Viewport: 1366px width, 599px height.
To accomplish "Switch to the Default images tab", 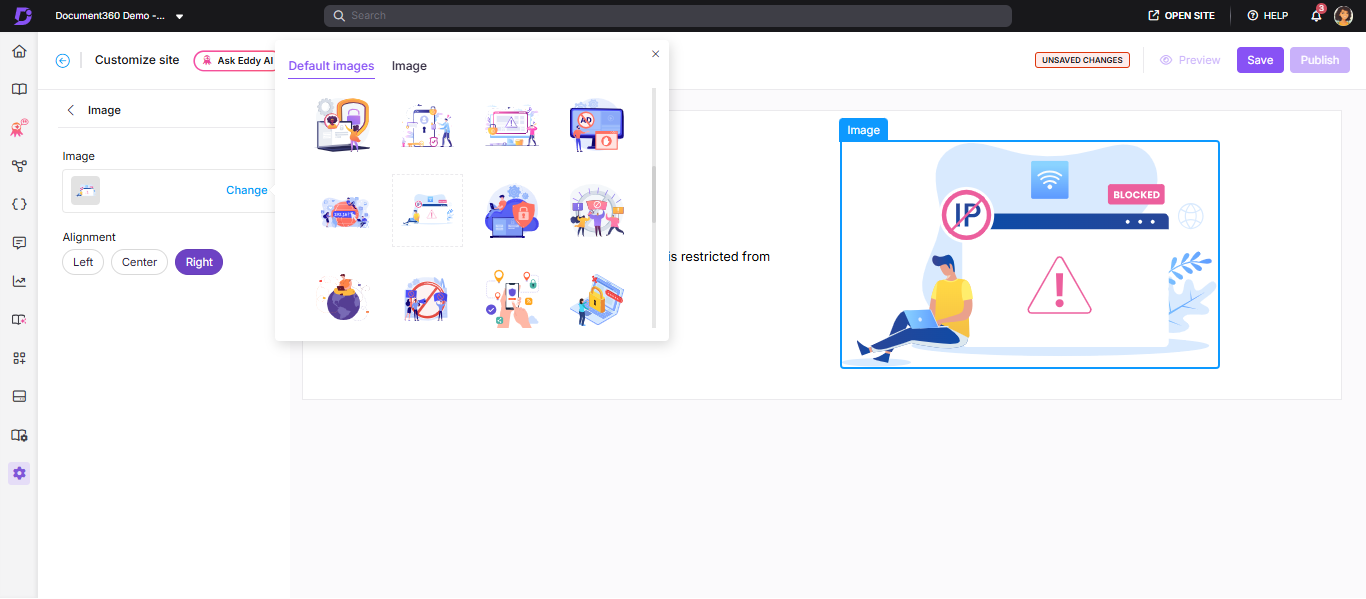I will click(331, 66).
